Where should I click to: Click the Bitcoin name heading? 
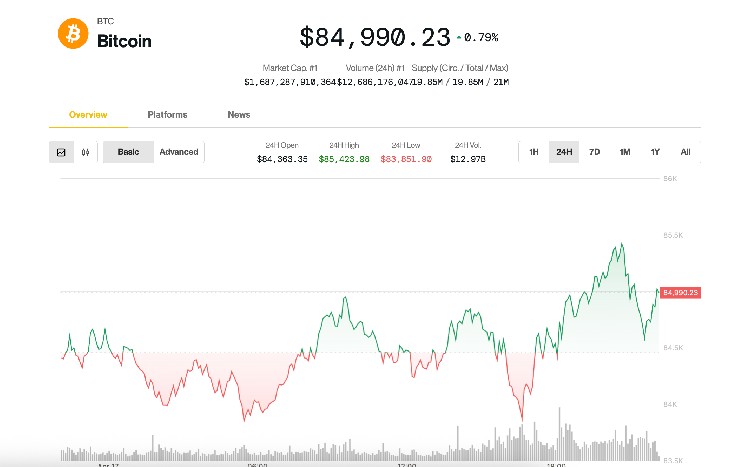tap(124, 42)
